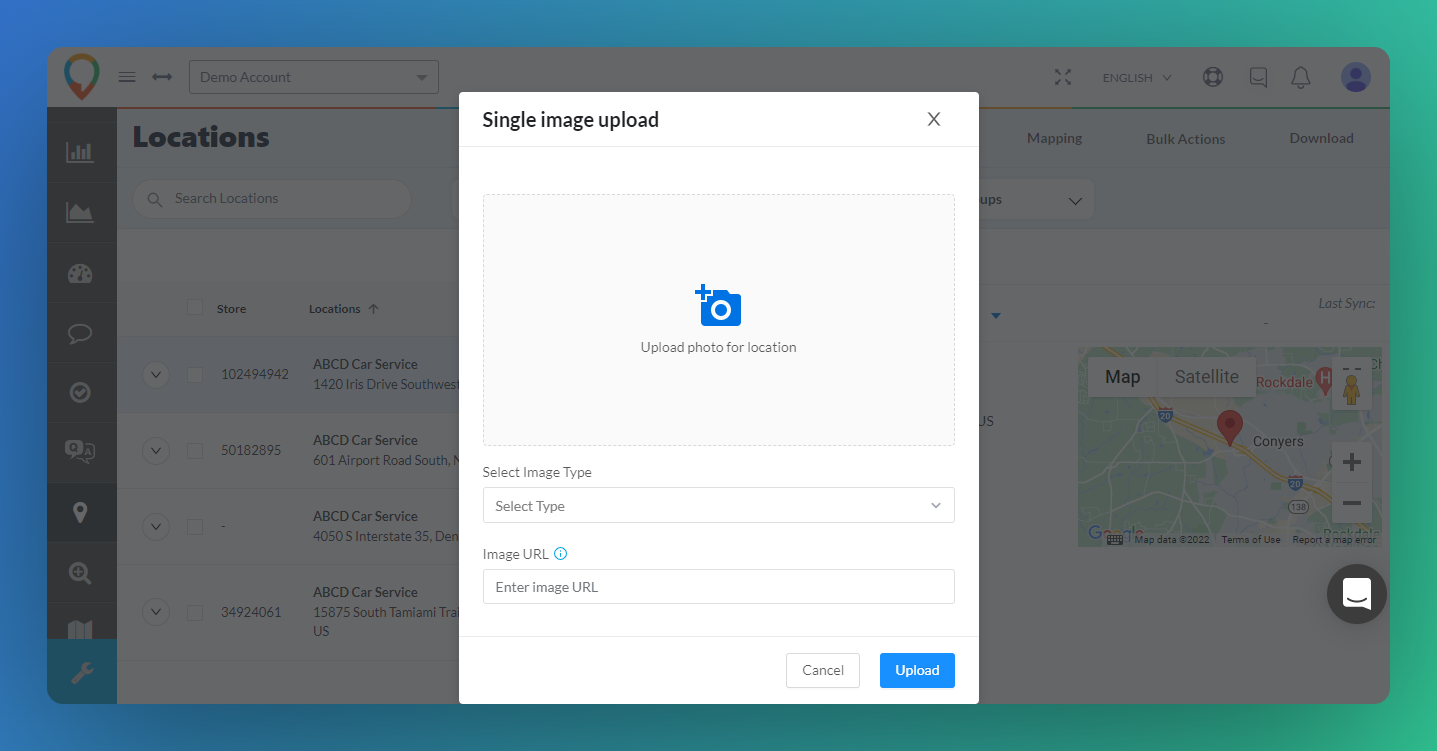Open the notifications bell icon

click(1300, 77)
